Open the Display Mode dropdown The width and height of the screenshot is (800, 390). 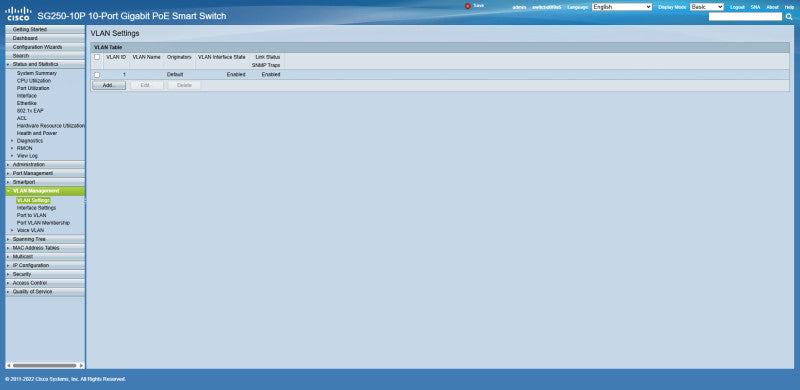707,7
